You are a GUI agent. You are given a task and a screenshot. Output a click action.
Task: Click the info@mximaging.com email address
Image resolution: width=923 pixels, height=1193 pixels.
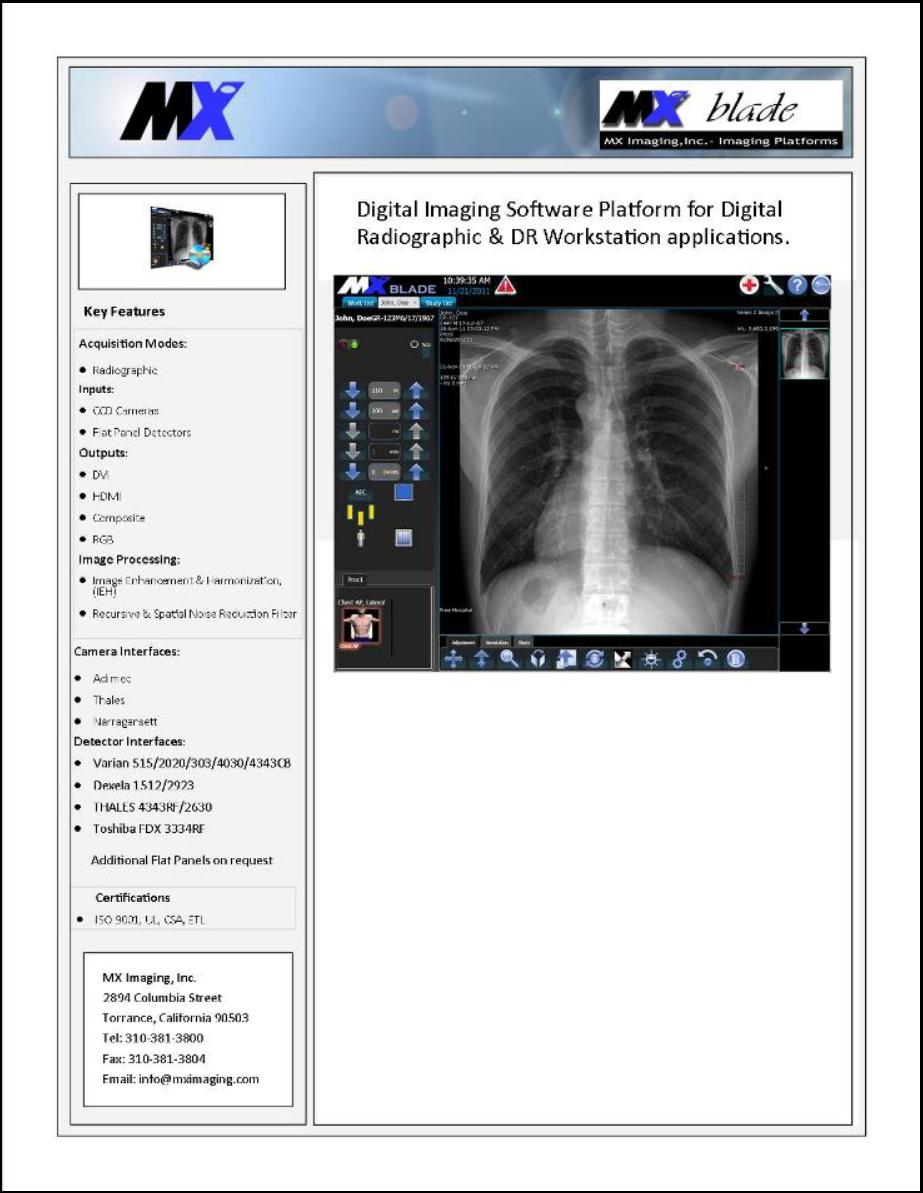199,1079
